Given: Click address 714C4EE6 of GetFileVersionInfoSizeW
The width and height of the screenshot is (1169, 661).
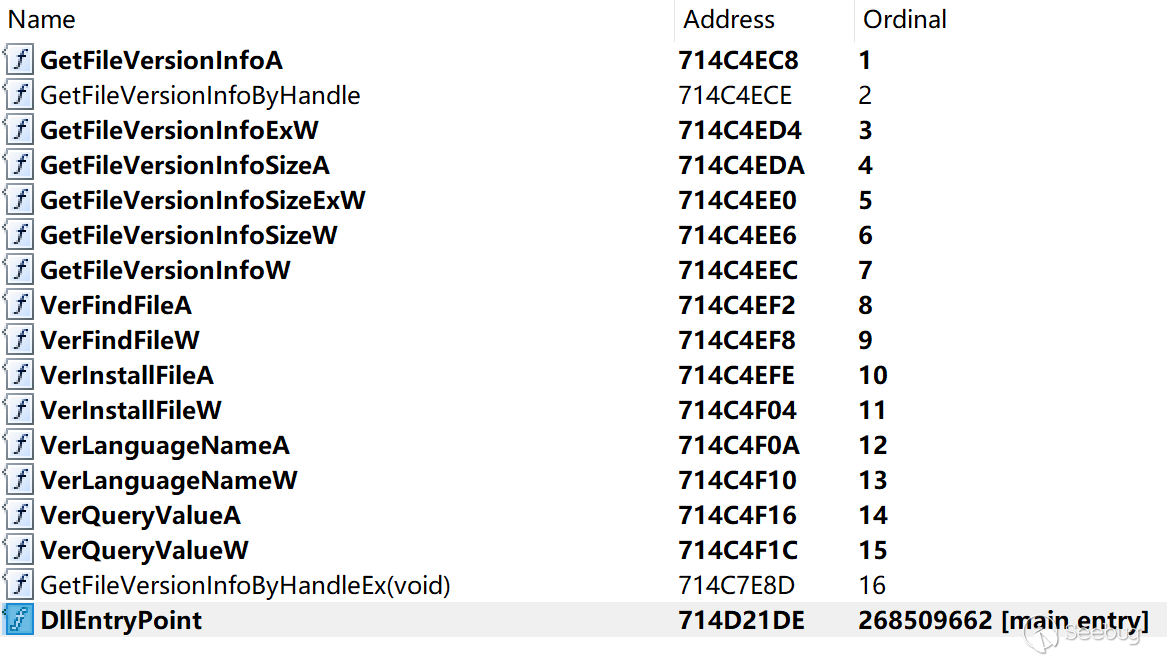Looking at the screenshot, I should (737, 235).
